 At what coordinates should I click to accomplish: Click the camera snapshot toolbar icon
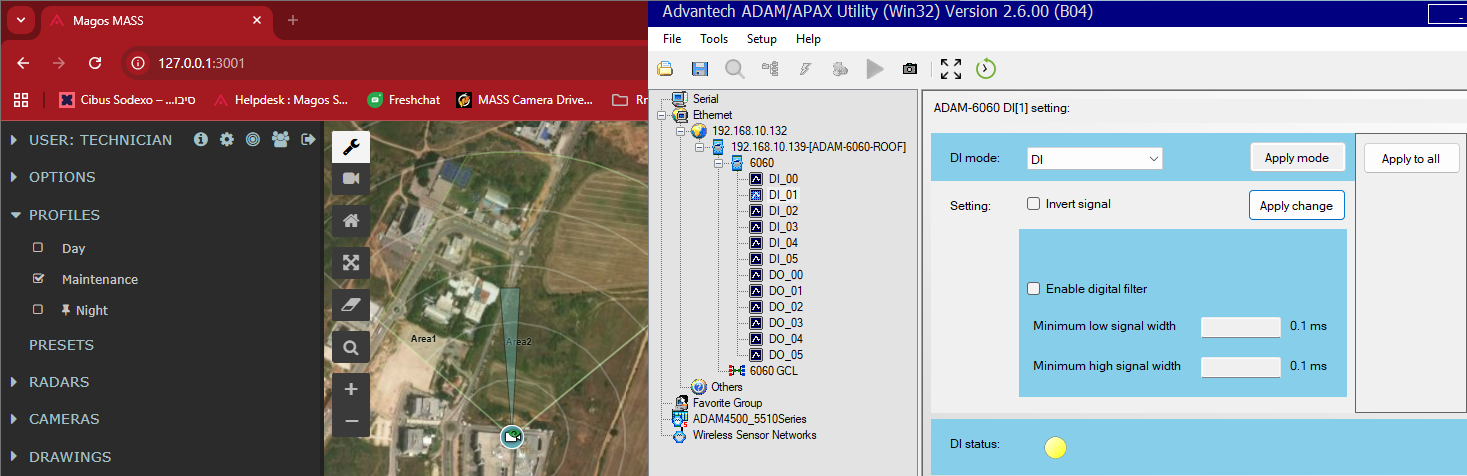[909, 69]
